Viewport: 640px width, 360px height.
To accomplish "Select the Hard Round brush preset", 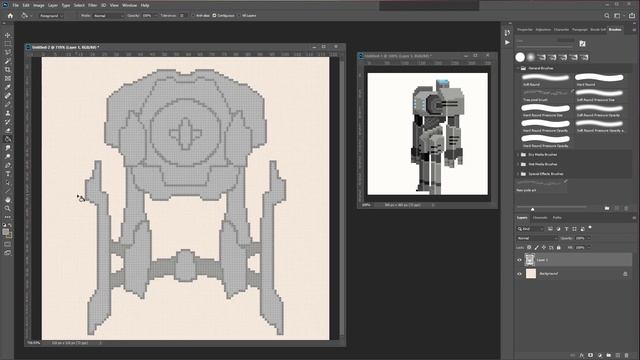I will (x=599, y=80).
